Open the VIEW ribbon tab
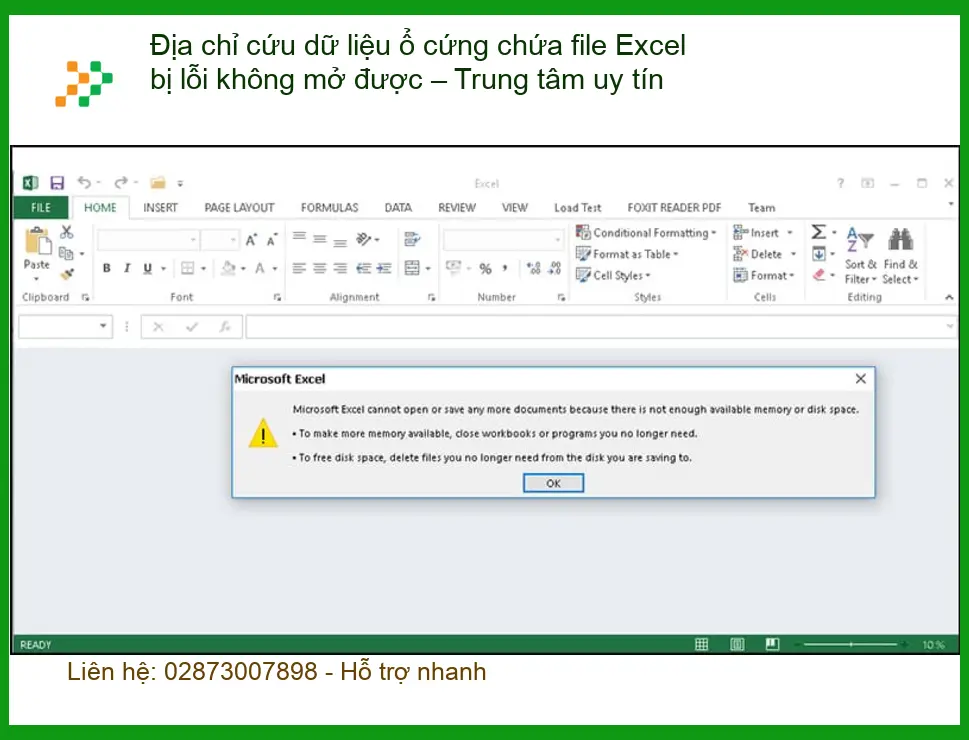This screenshot has height=740, width=969. [x=515, y=208]
